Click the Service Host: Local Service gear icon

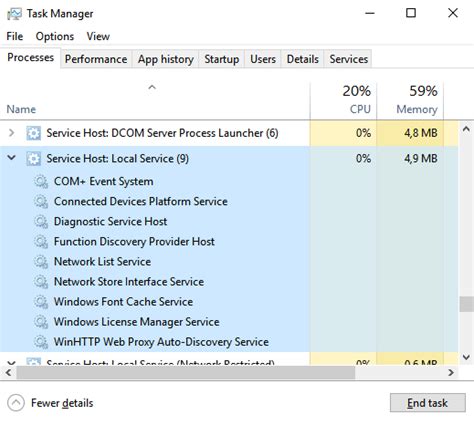33,159
